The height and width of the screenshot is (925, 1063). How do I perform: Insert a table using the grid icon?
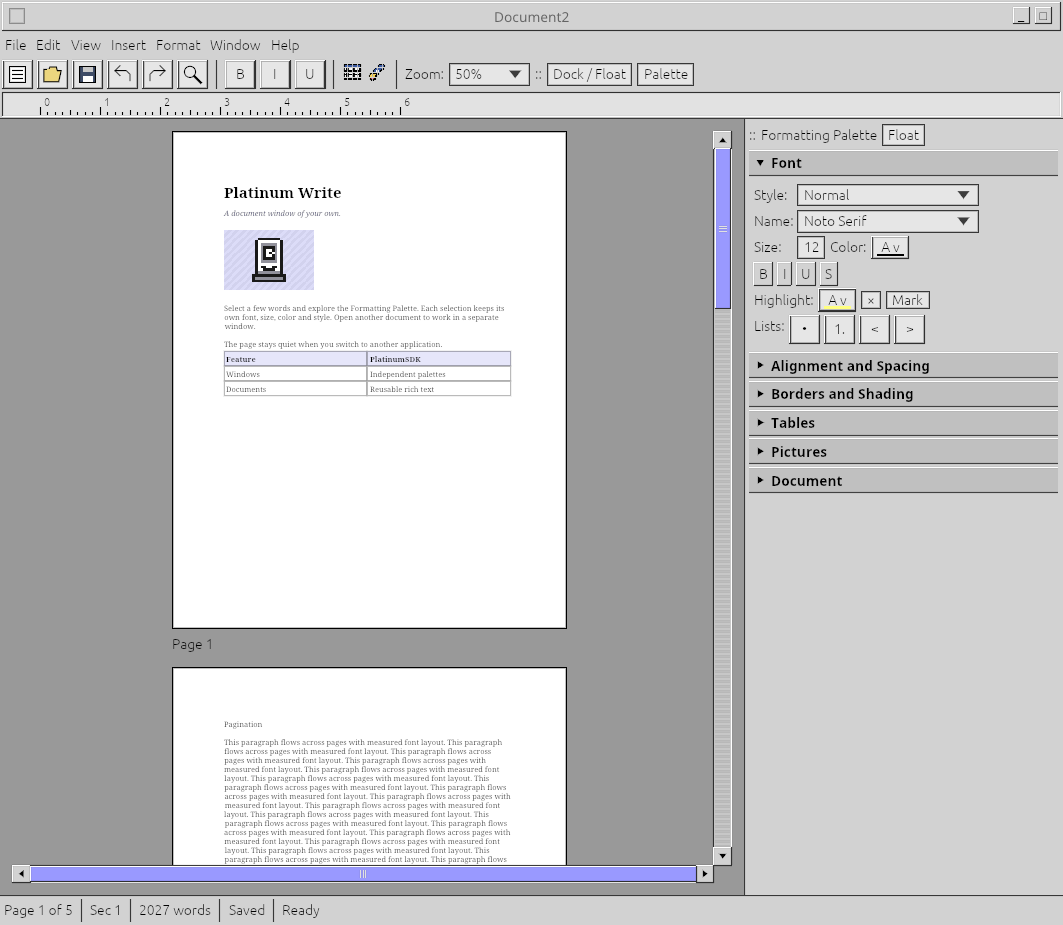click(353, 73)
